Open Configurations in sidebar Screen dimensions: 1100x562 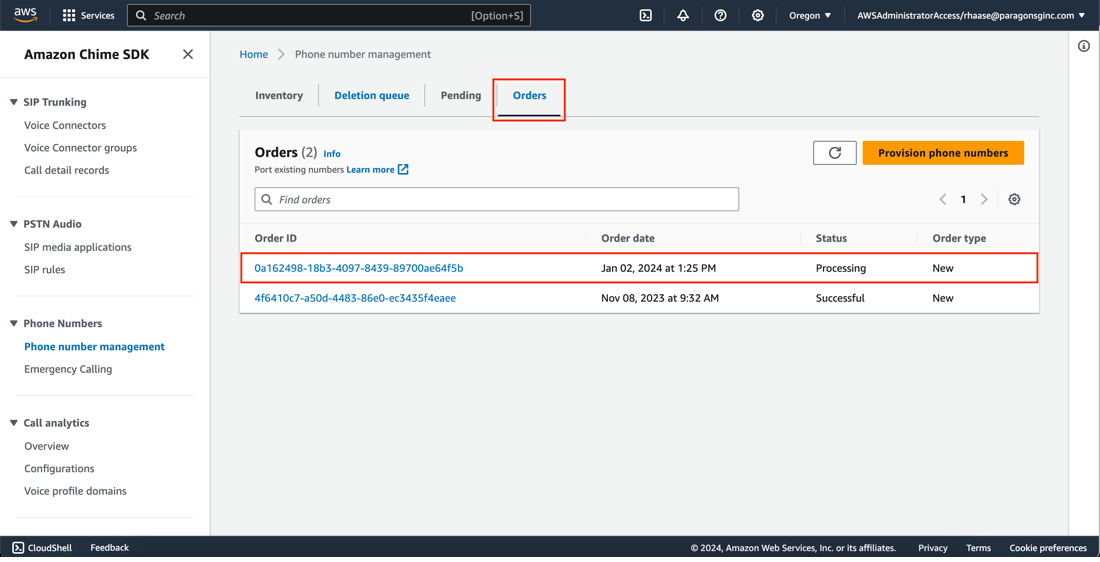coord(59,469)
